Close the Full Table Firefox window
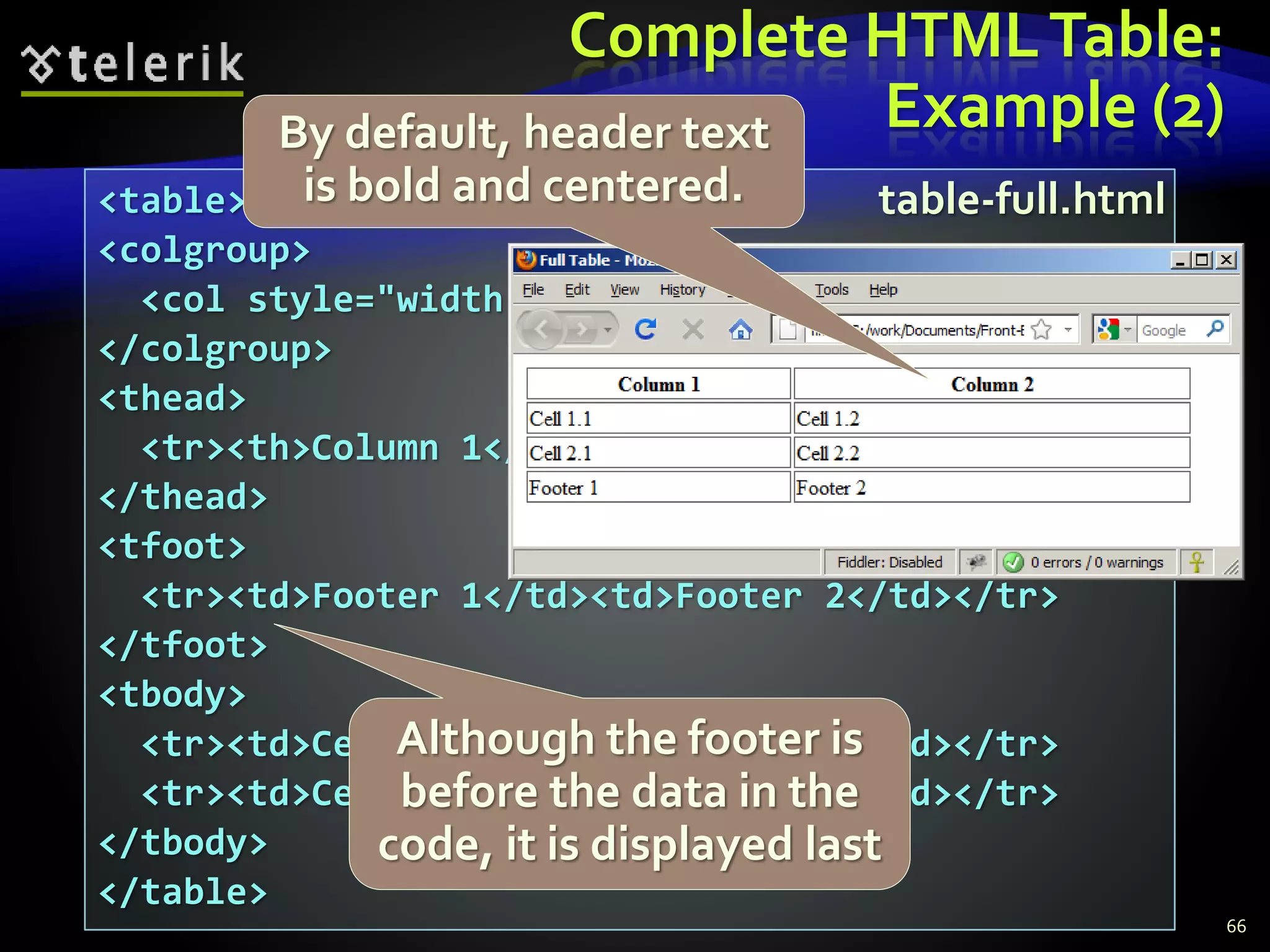Screen dimensions: 1270x952 click(1226, 260)
